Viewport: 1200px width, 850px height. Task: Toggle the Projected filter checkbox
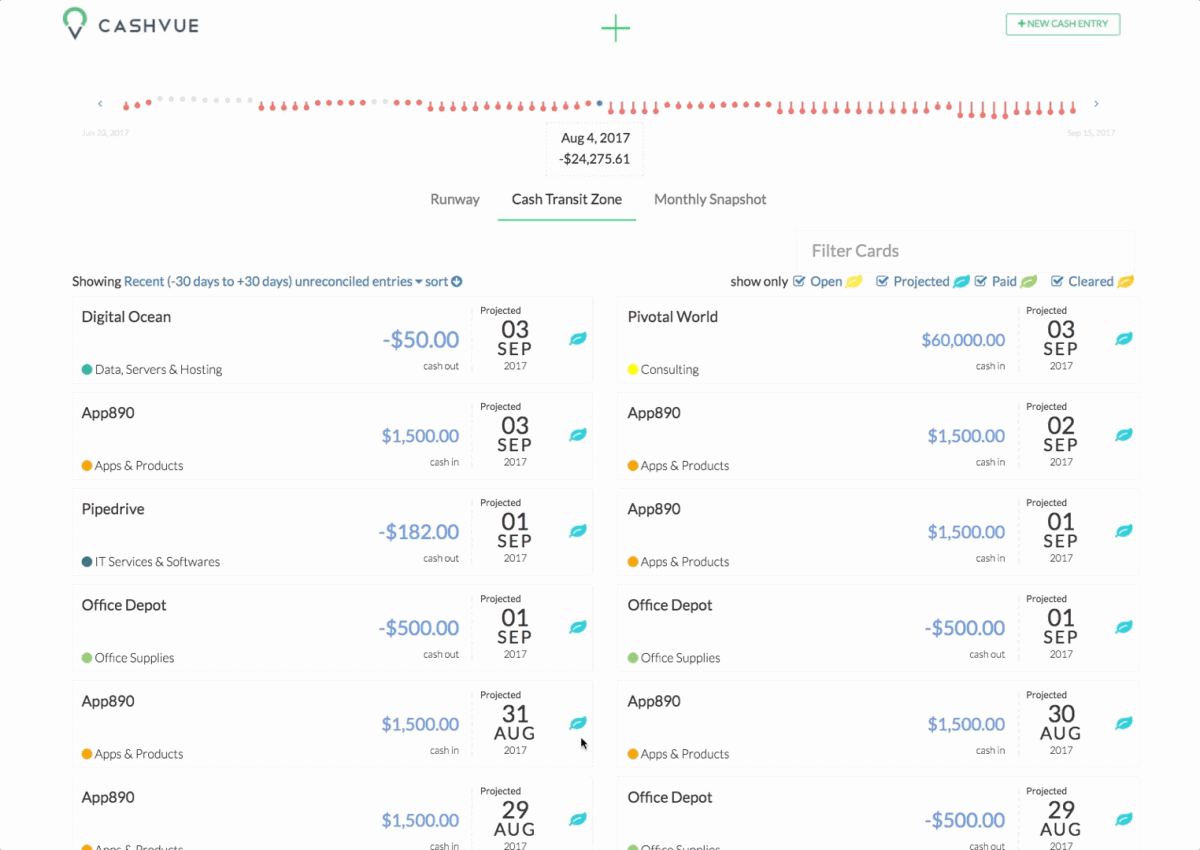[x=882, y=282]
